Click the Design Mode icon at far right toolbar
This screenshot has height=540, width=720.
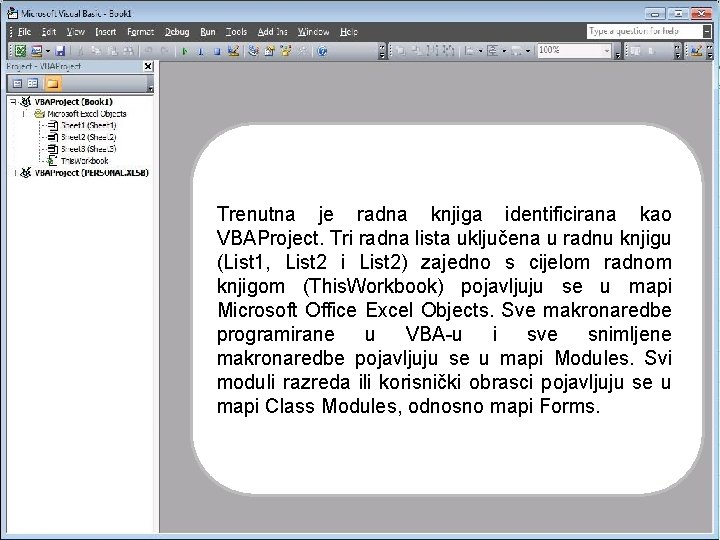point(696,51)
